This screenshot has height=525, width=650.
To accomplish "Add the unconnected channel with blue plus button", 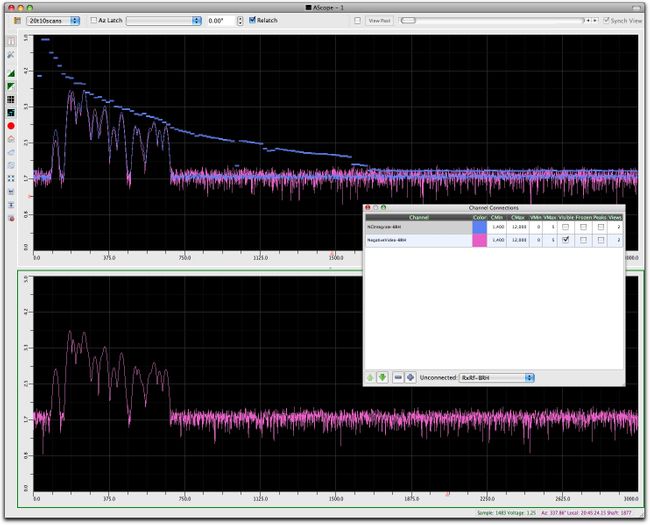I will coord(410,377).
